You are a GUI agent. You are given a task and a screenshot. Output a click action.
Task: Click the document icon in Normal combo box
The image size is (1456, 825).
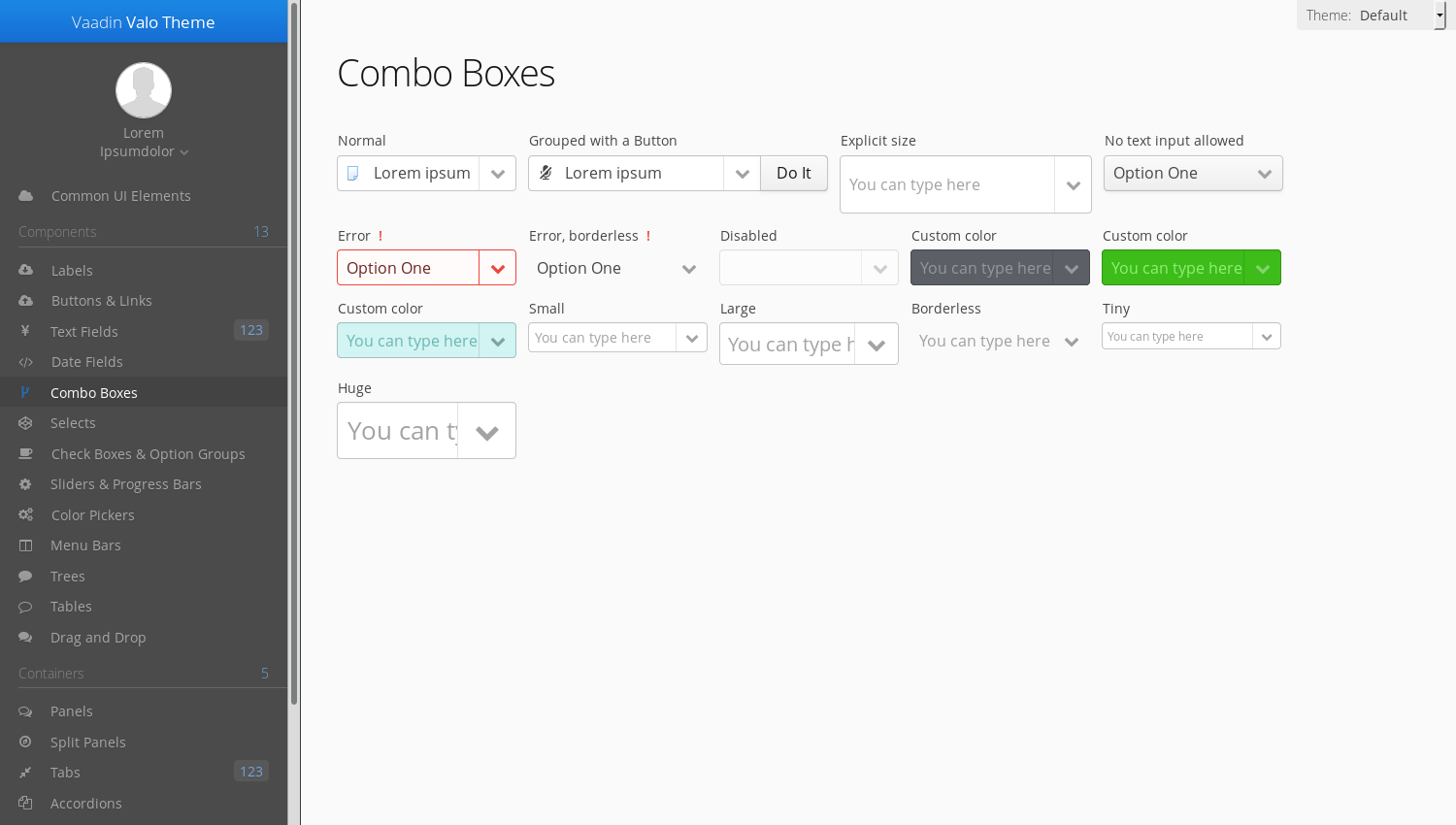353,173
